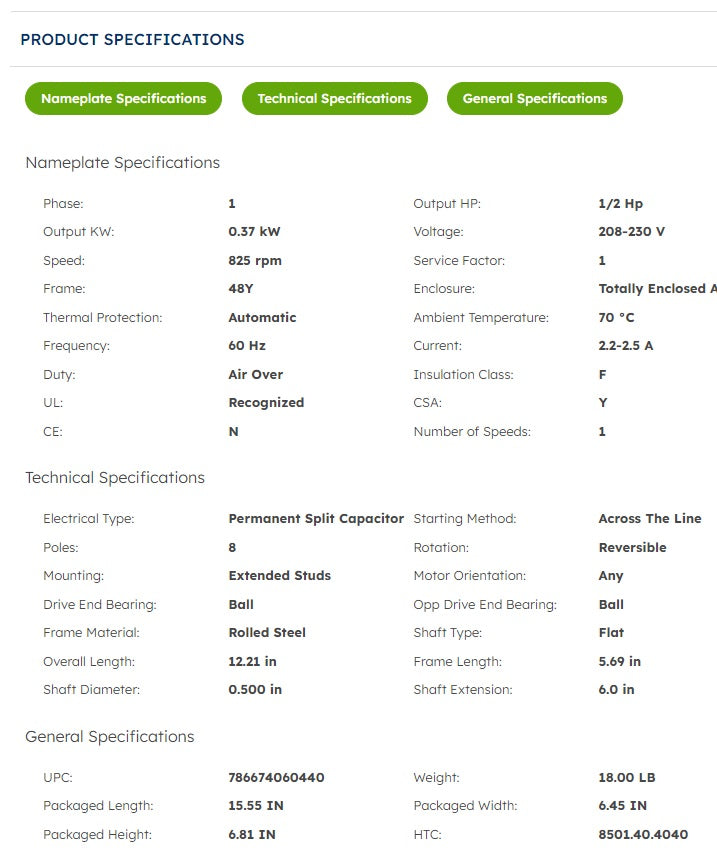
Task: Click the Nameplate Specifications green button
Action: pos(123,99)
